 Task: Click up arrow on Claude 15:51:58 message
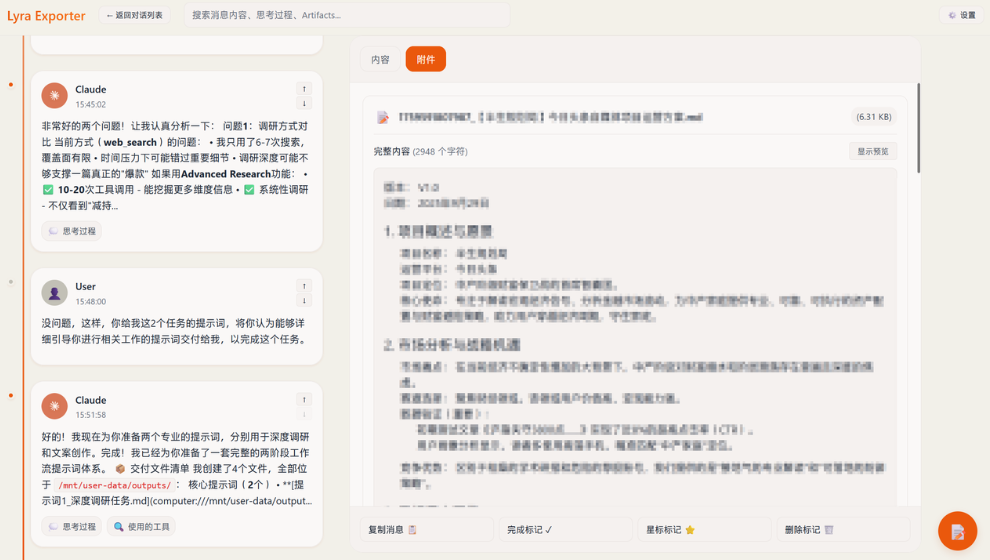[x=304, y=400]
